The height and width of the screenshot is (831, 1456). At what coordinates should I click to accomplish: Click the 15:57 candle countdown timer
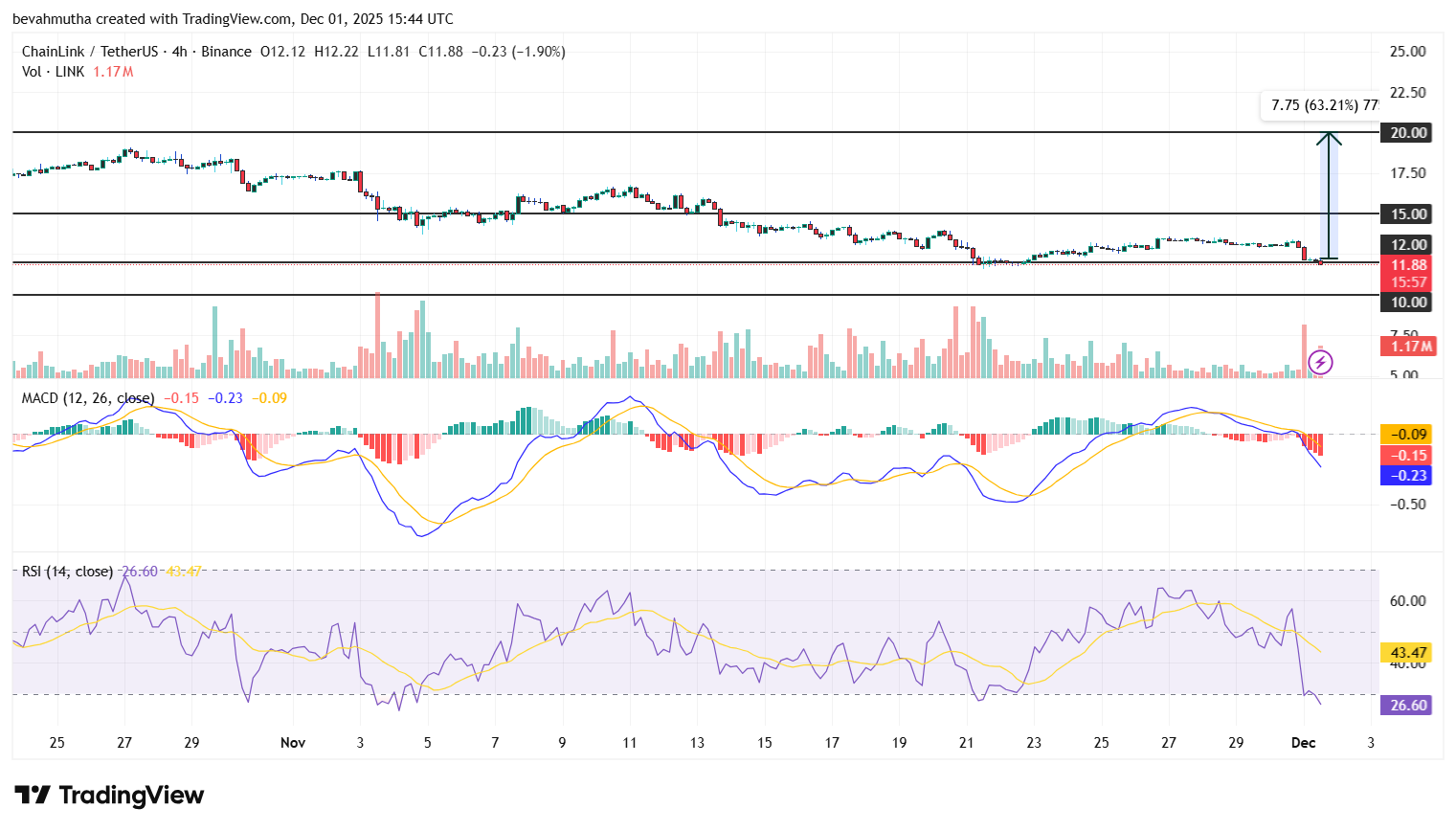tap(1406, 281)
